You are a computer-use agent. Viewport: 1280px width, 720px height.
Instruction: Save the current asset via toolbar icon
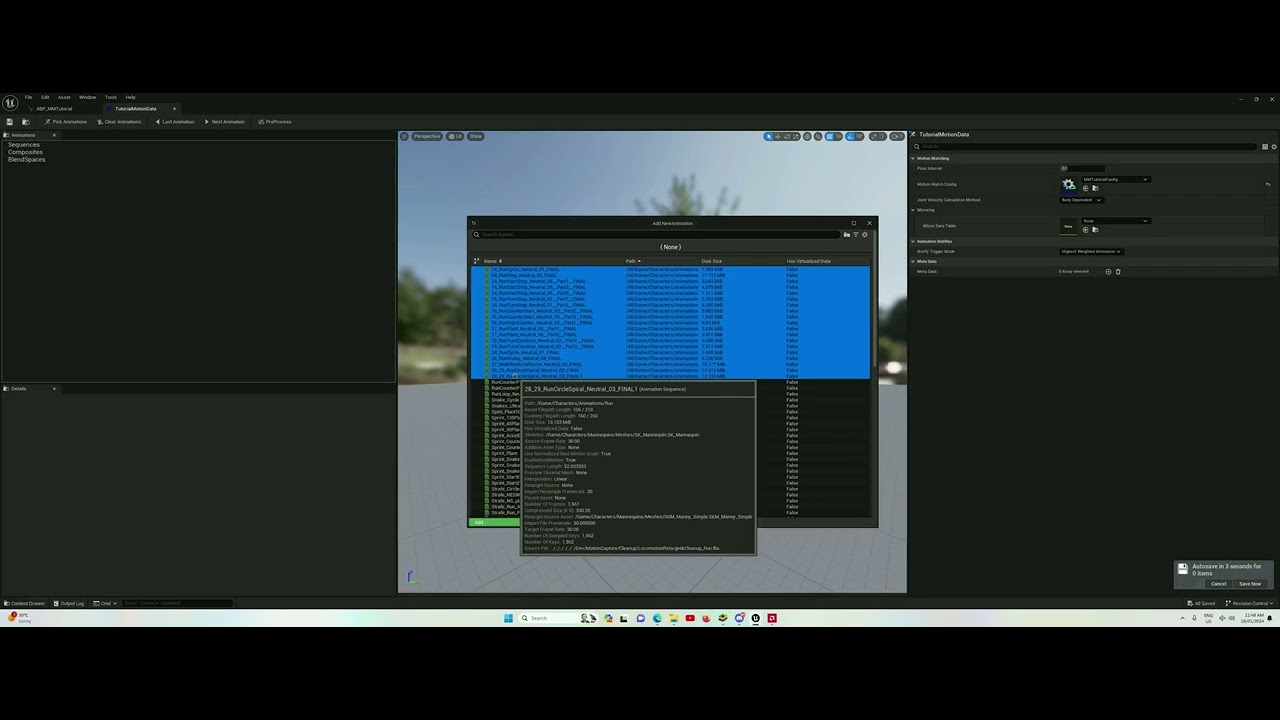pyautogui.click(x=10, y=122)
